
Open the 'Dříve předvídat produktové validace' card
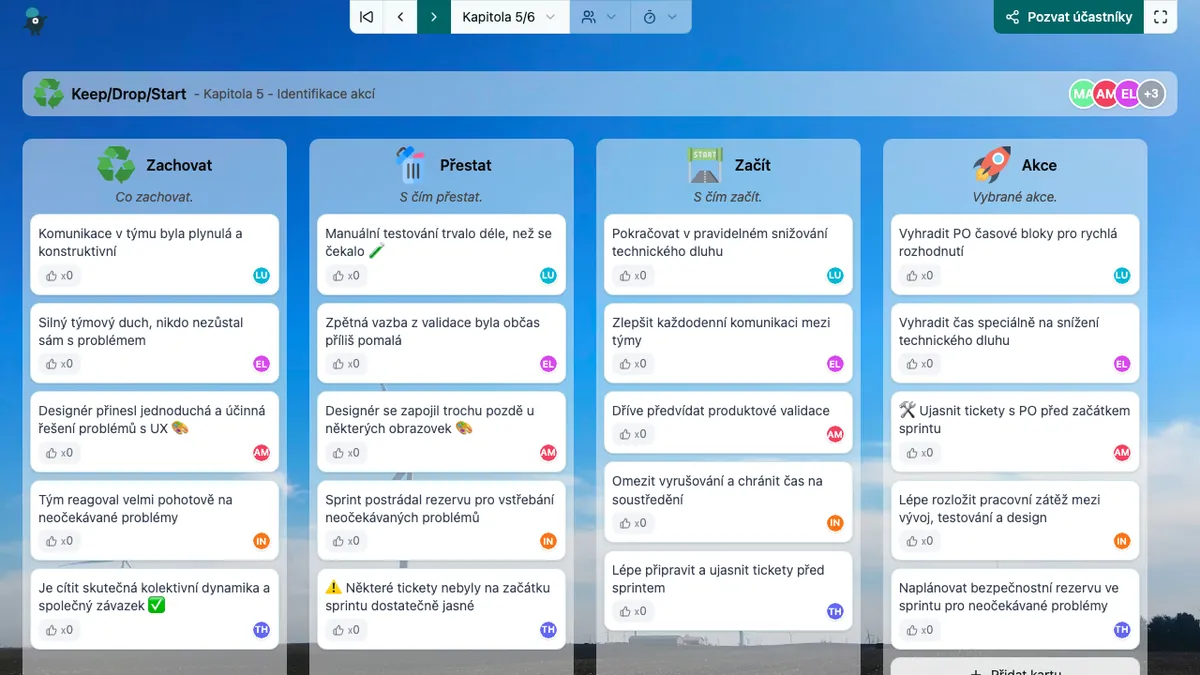click(721, 410)
